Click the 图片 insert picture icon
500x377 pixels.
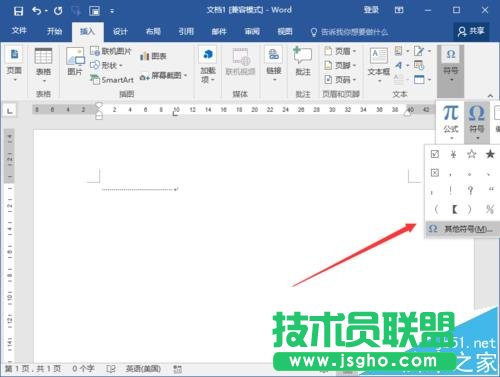point(75,62)
